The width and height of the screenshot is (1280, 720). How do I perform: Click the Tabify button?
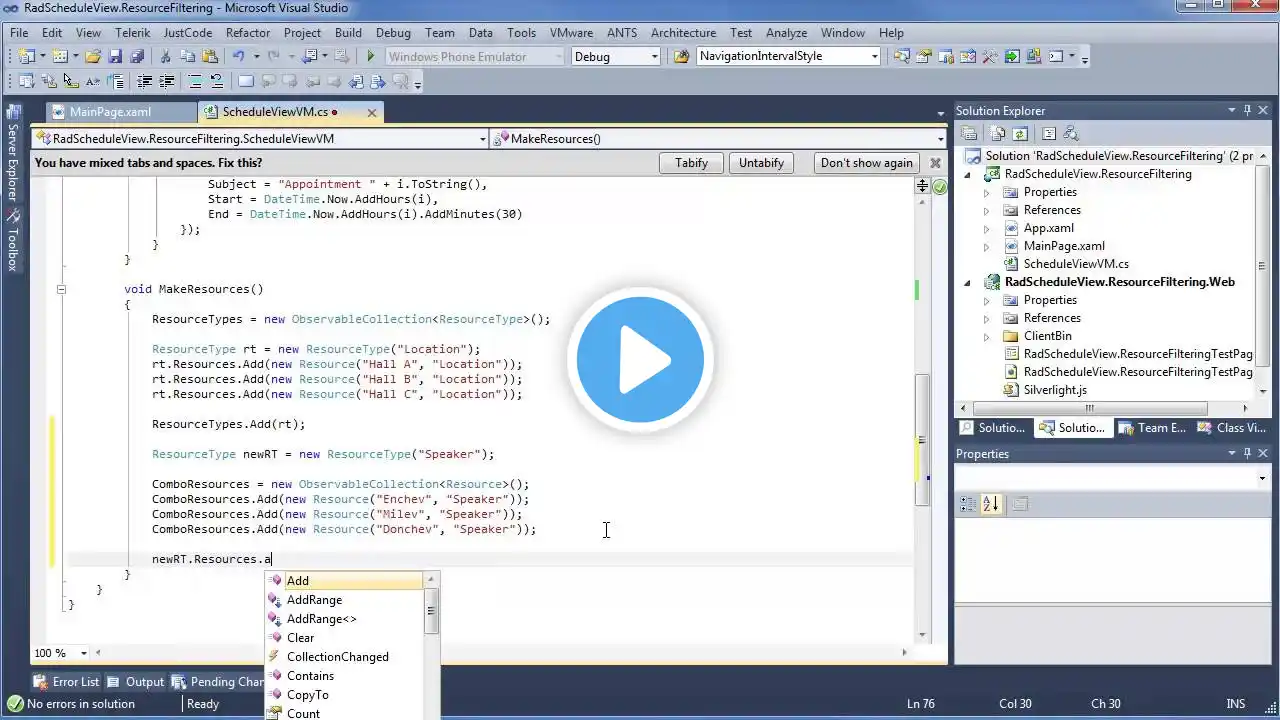[x=691, y=163]
